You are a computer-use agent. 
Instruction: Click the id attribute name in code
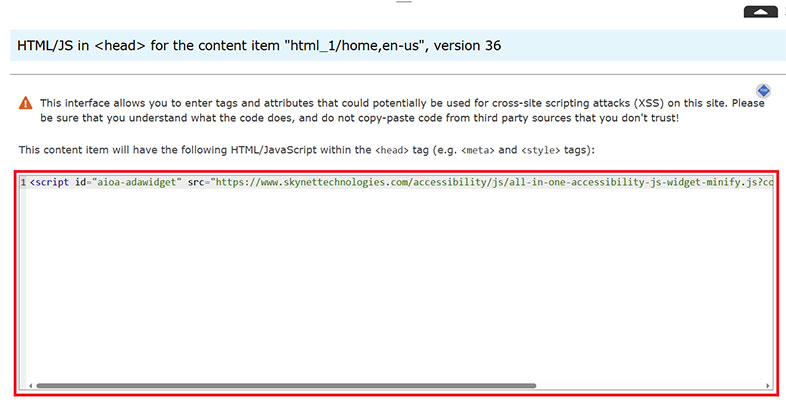click(81, 183)
